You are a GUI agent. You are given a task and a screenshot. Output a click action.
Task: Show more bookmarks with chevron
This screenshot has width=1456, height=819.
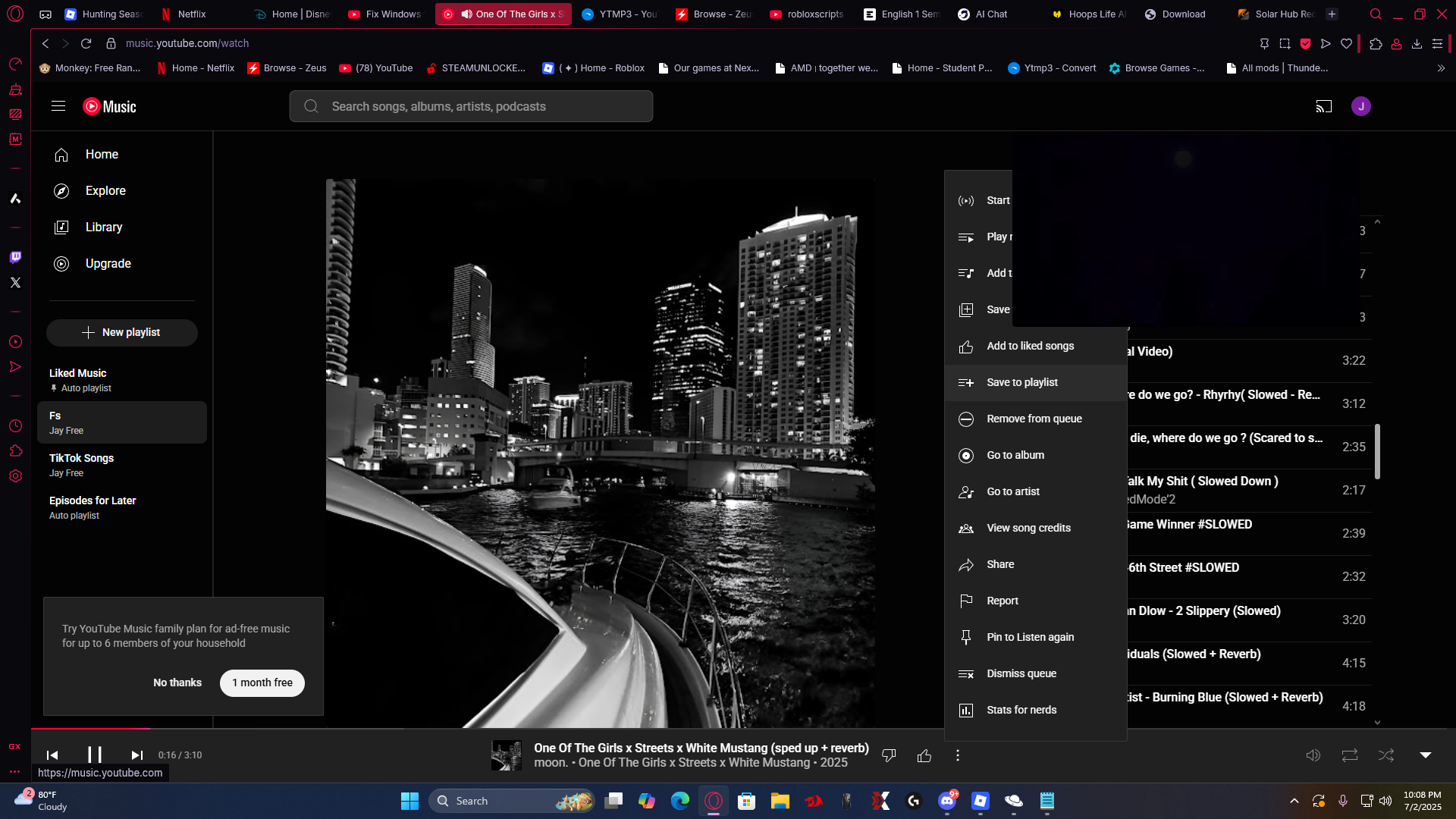tap(1441, 68)
